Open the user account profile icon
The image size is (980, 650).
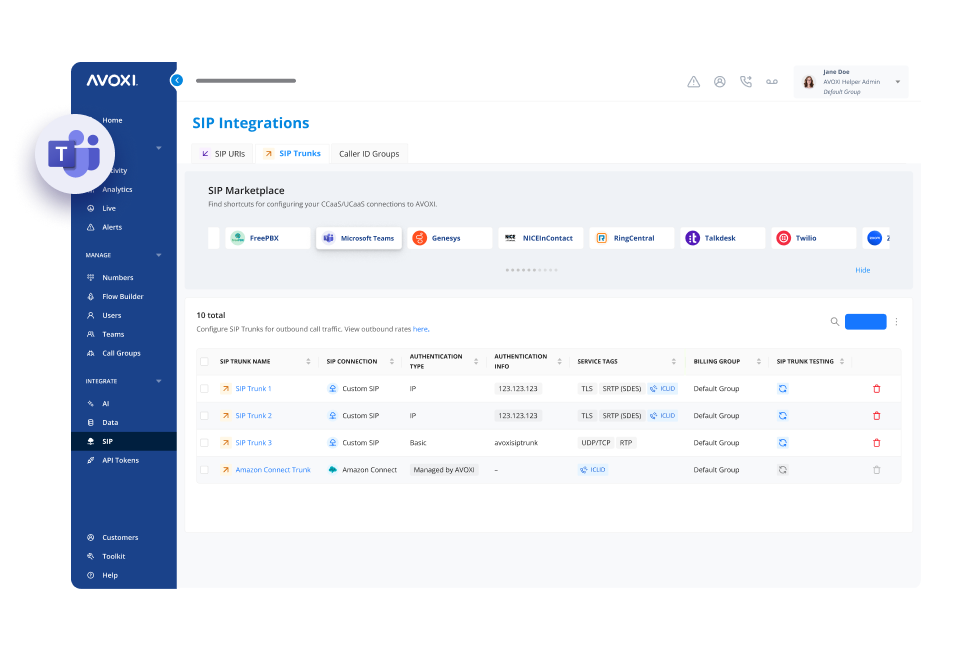click(719, 82)
